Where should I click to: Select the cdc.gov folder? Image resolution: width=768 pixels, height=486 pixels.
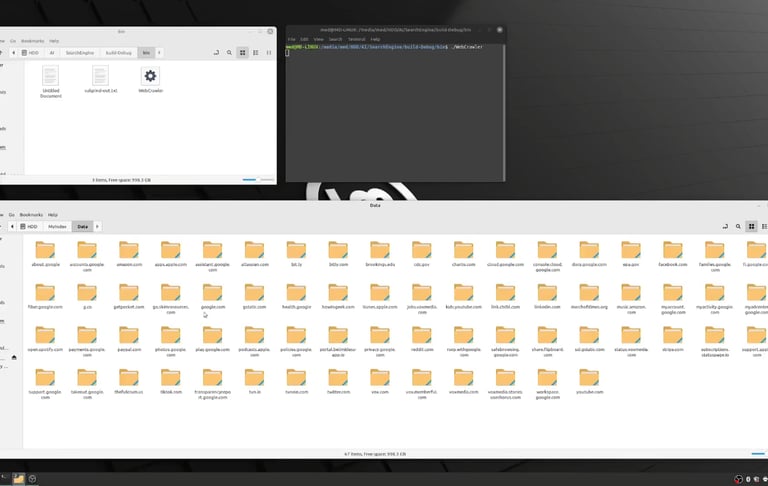tap(422, 254)
